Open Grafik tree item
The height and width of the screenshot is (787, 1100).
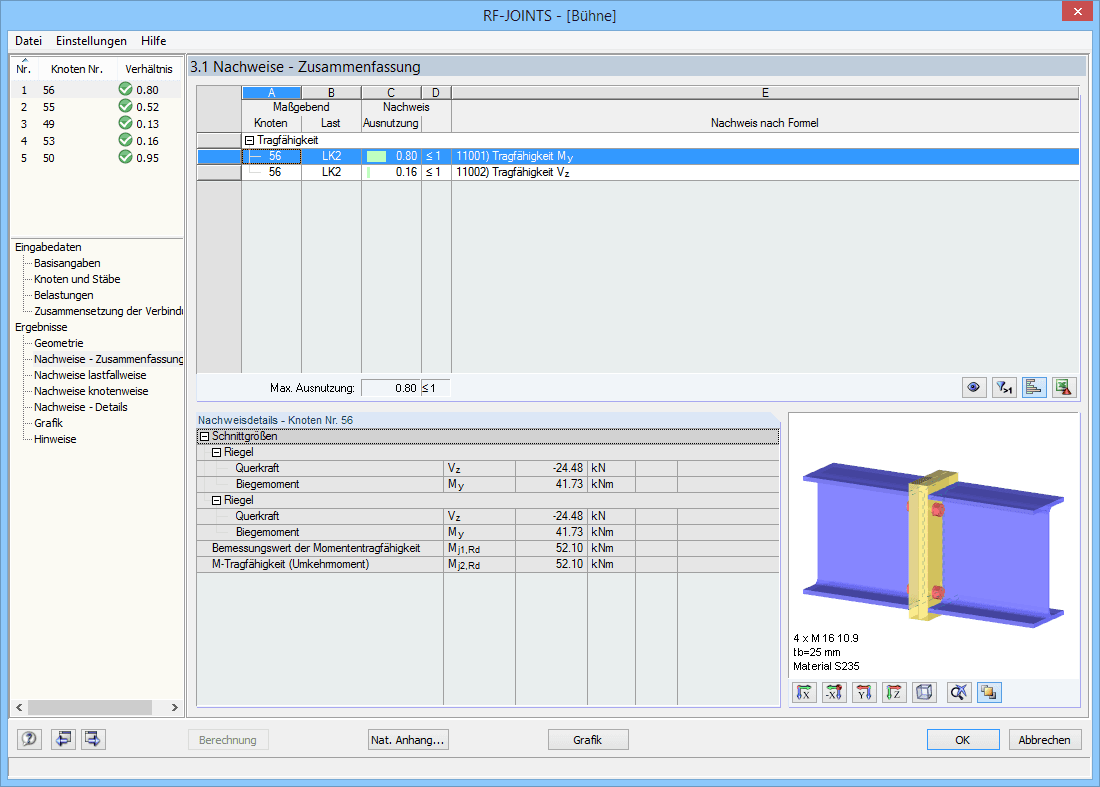(48, 423)
